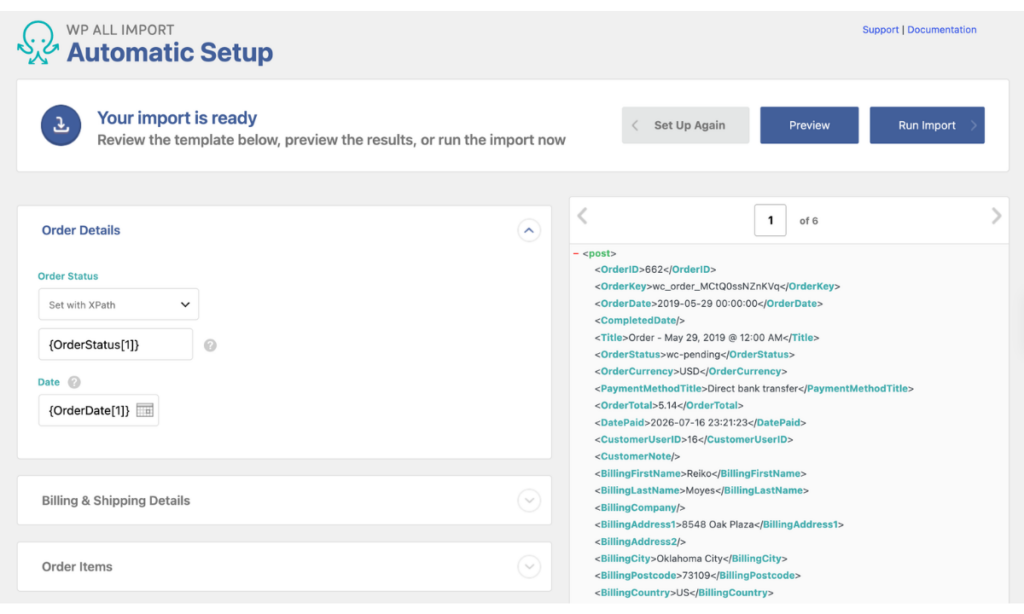Click the Order Status field label
The image size is (1024, 614).
click(68, 276)
